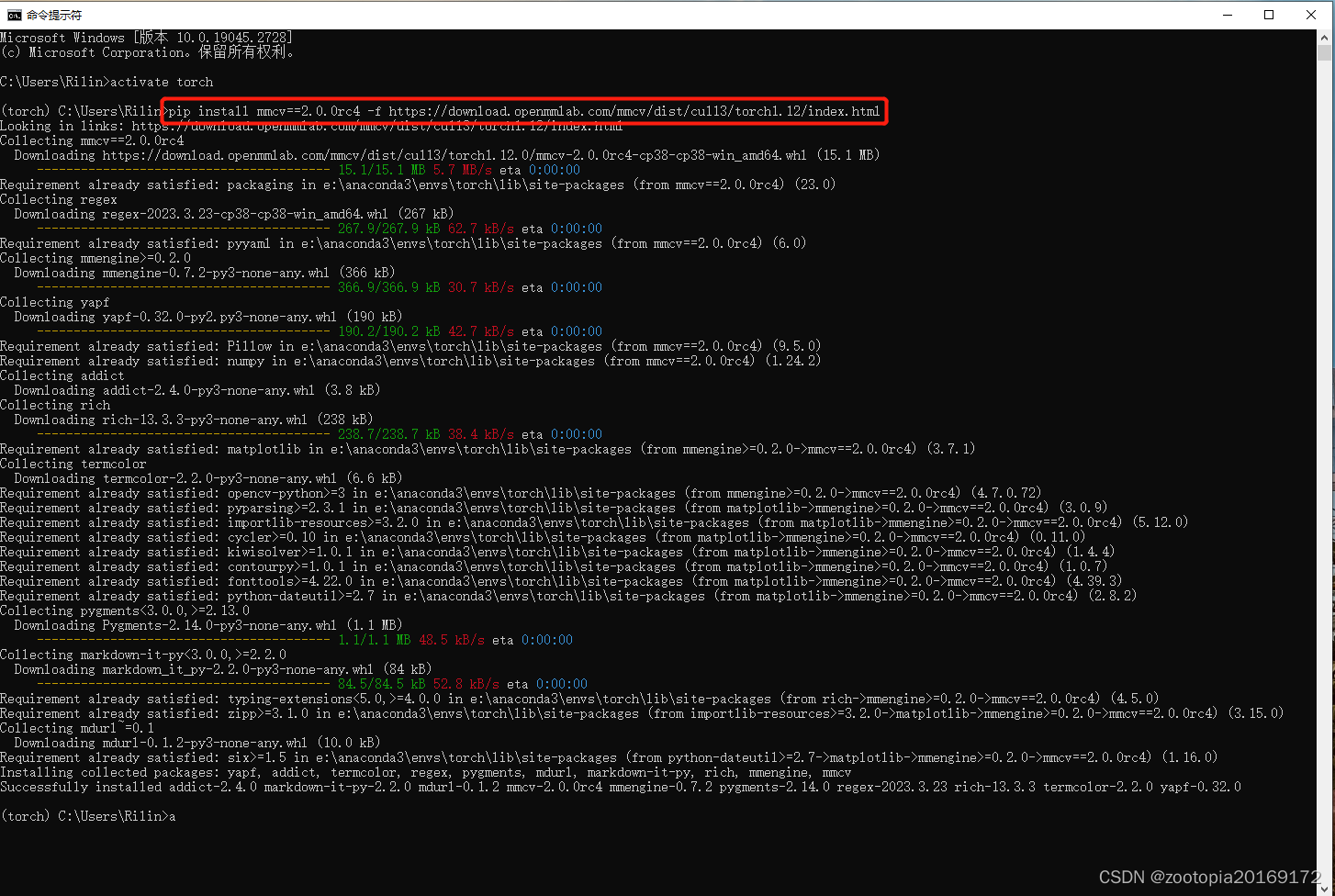Click 'Downloading mmengine-0.7.2' line
Screen dimensions: 1335x896
click(x=205, y=273)
